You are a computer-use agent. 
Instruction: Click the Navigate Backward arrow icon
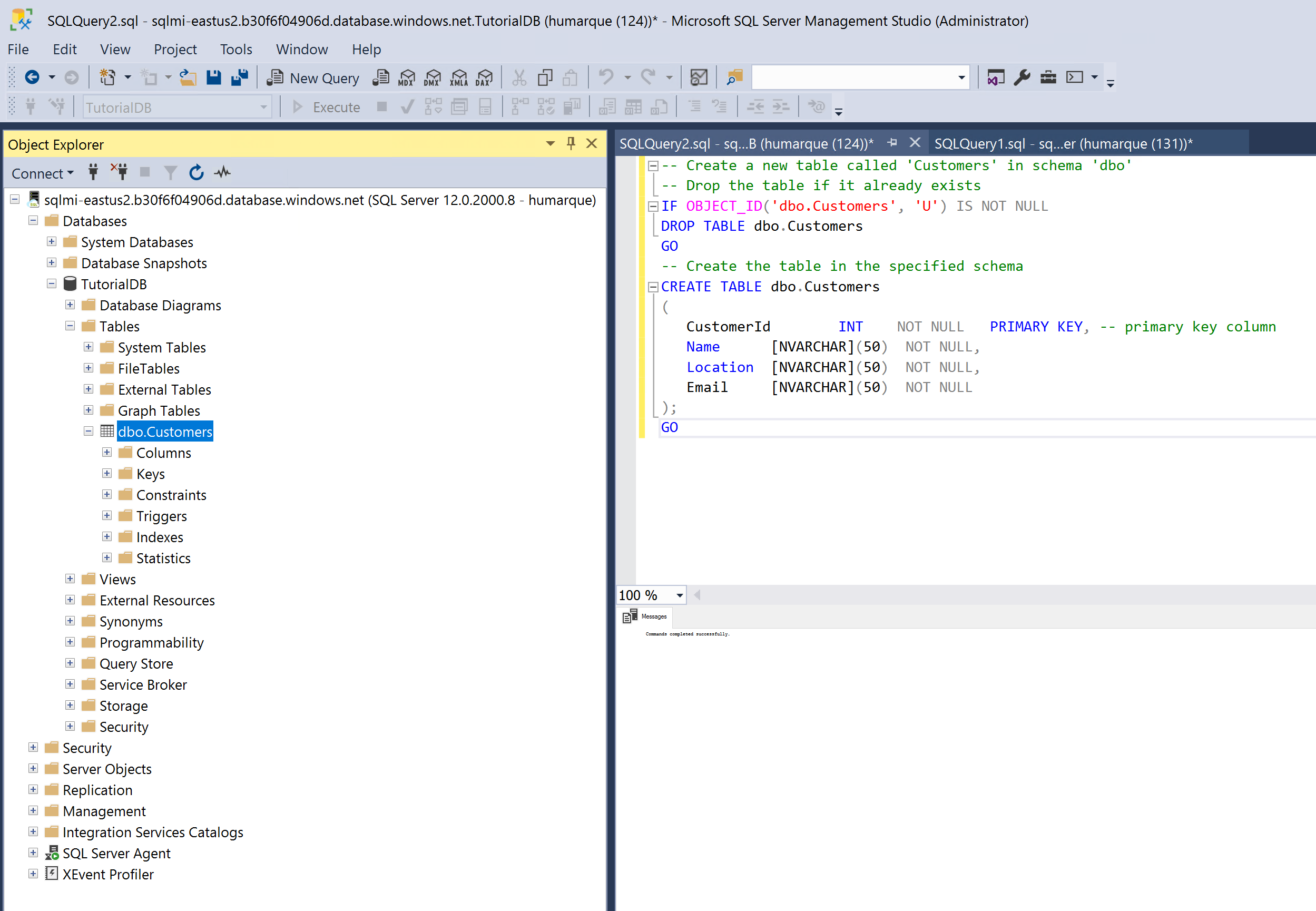pos(32,77)
